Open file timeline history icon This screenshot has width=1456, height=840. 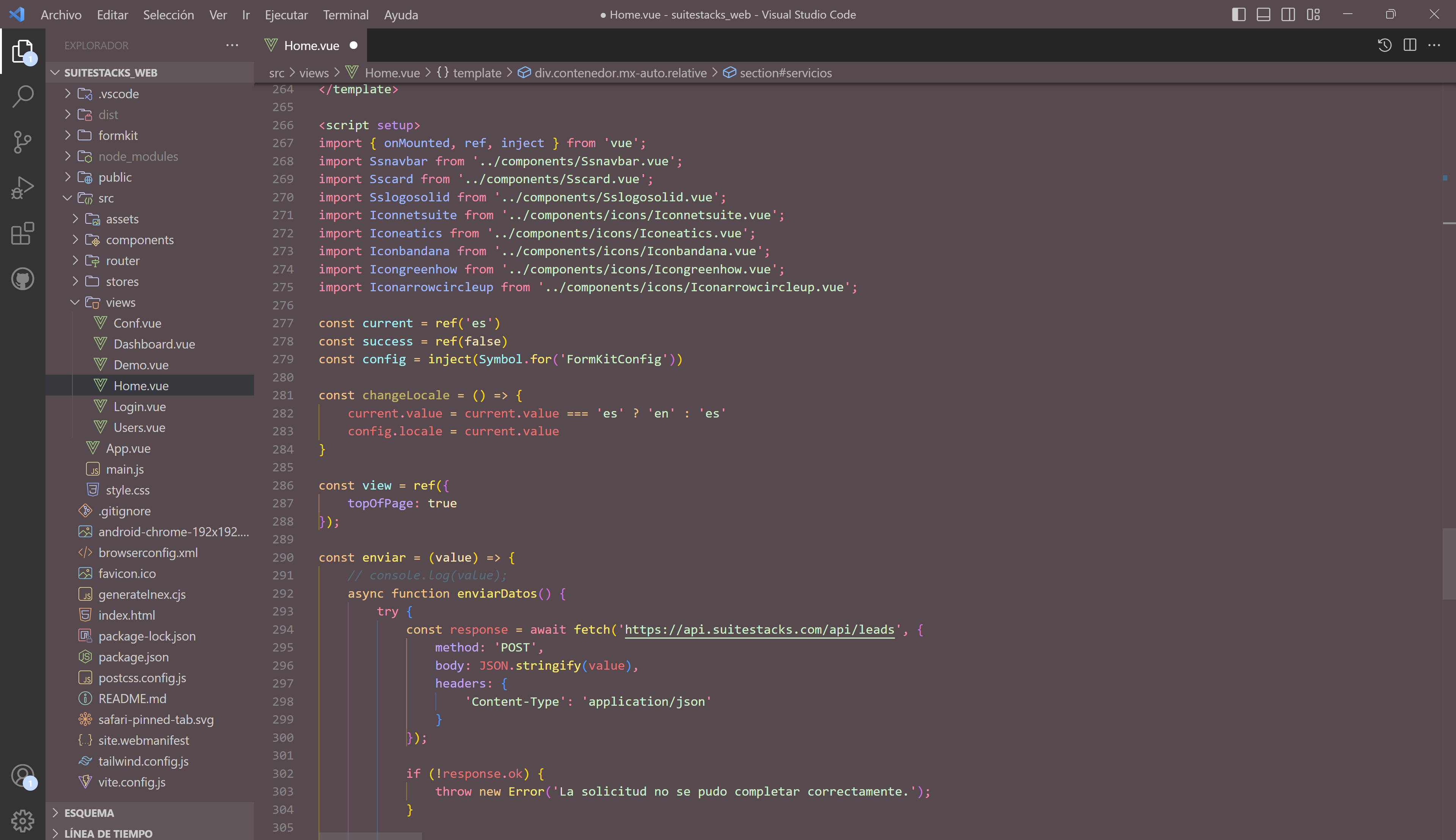coord(1384,45)
